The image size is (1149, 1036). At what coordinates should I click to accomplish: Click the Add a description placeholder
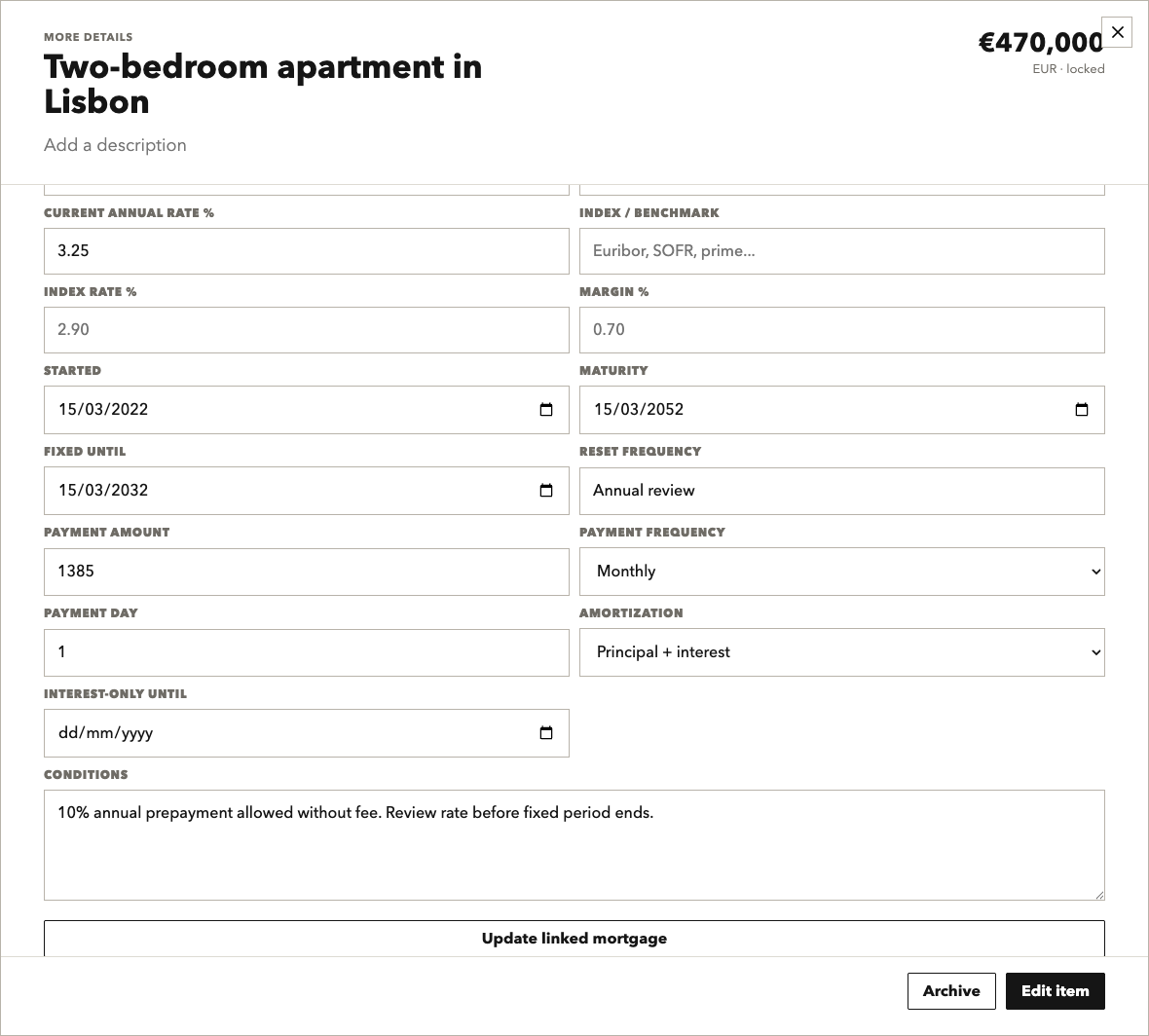tap(115, 145)
